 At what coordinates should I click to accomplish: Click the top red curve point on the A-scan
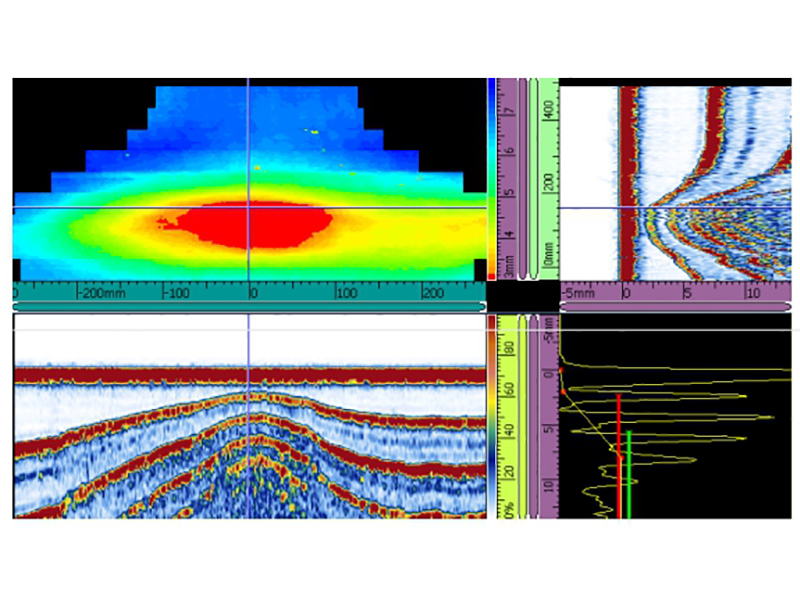coord(561,370)
